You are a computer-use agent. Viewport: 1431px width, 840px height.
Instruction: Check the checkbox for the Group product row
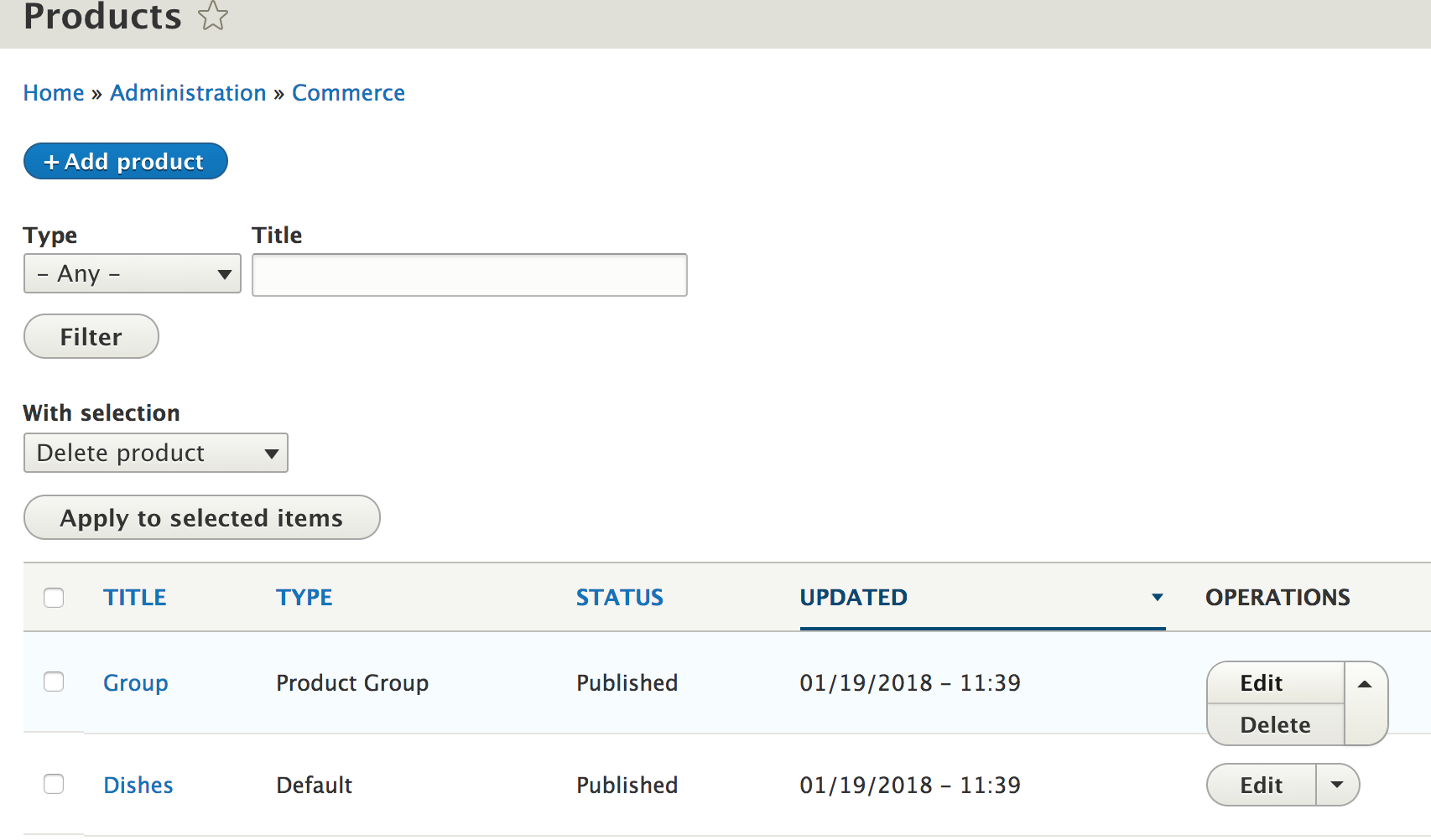[53, 682]
